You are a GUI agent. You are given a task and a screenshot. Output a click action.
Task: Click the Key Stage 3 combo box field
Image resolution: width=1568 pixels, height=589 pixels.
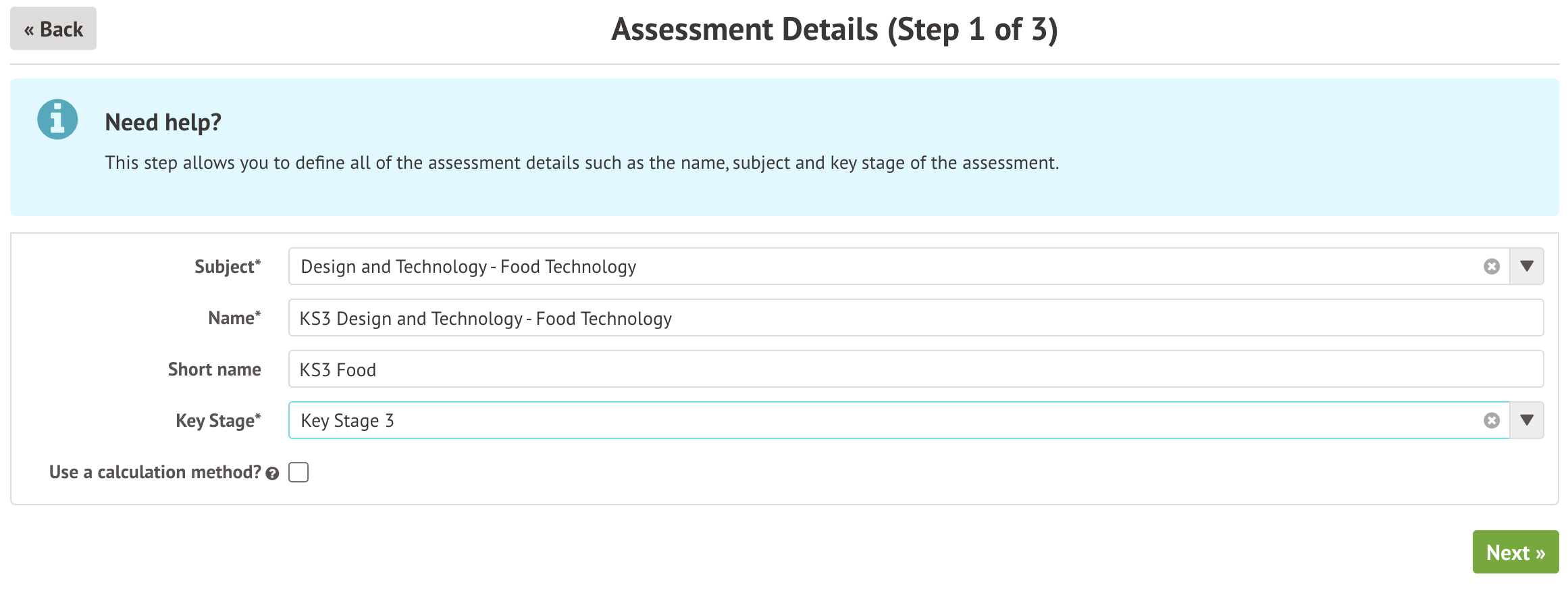878,421
